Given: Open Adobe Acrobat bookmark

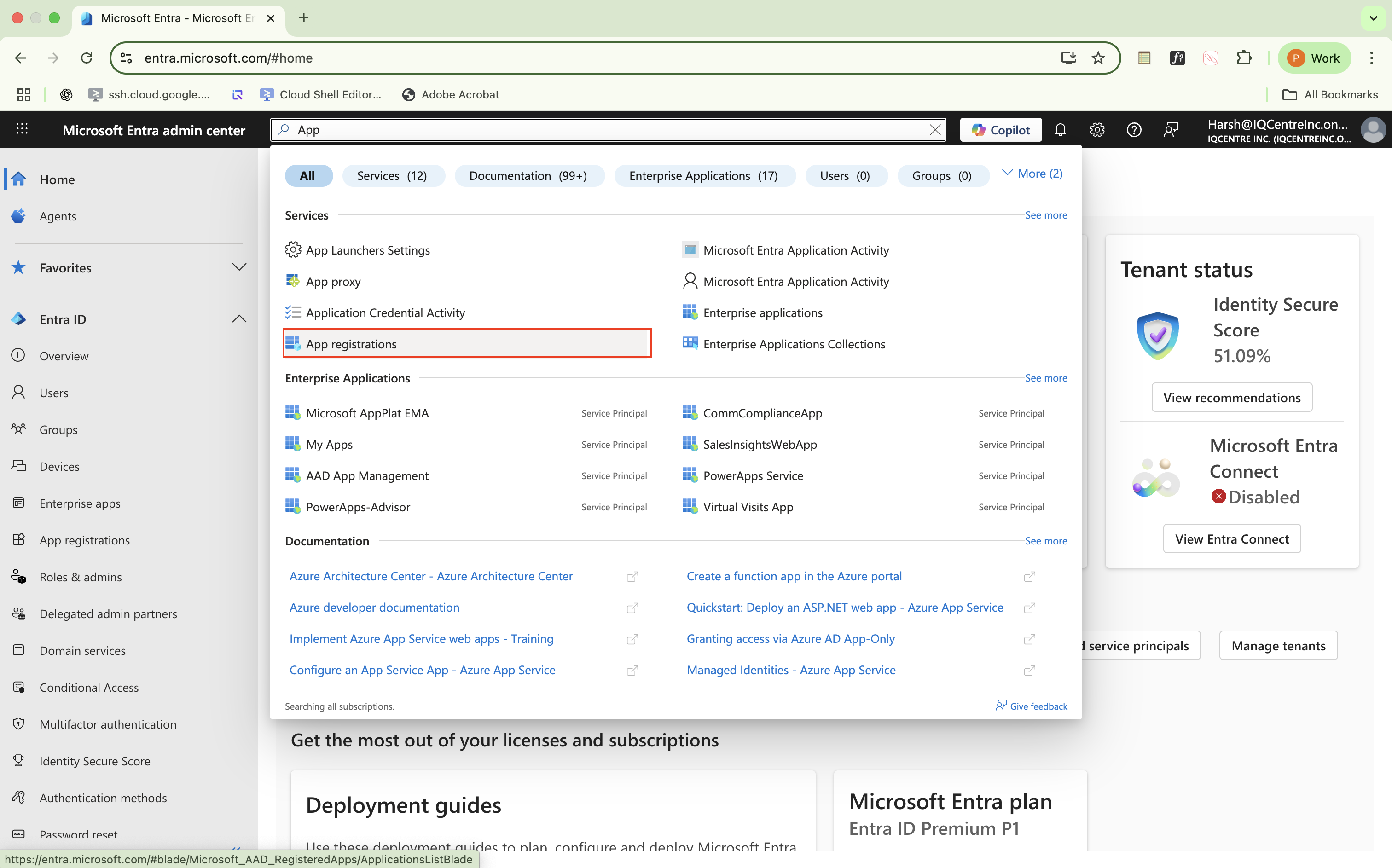Looking at the screenshot, I should coord(451,94).
